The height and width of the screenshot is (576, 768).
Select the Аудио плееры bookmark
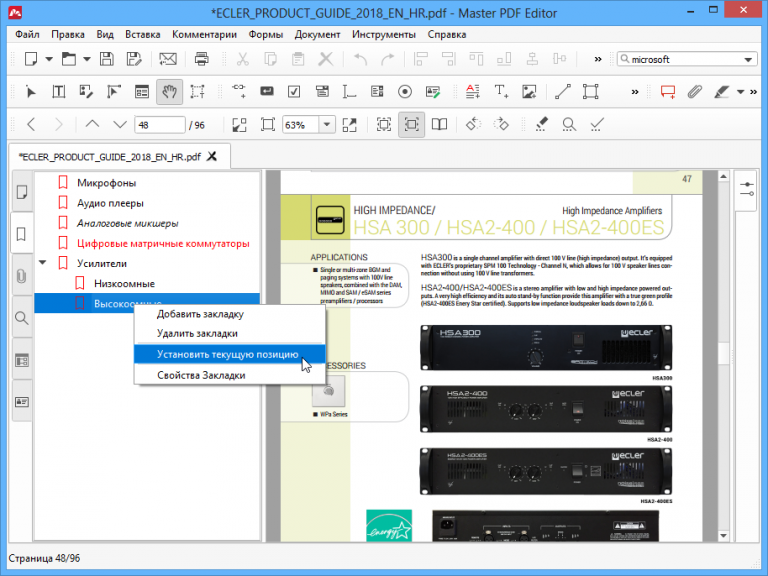[x=110, y=203]
